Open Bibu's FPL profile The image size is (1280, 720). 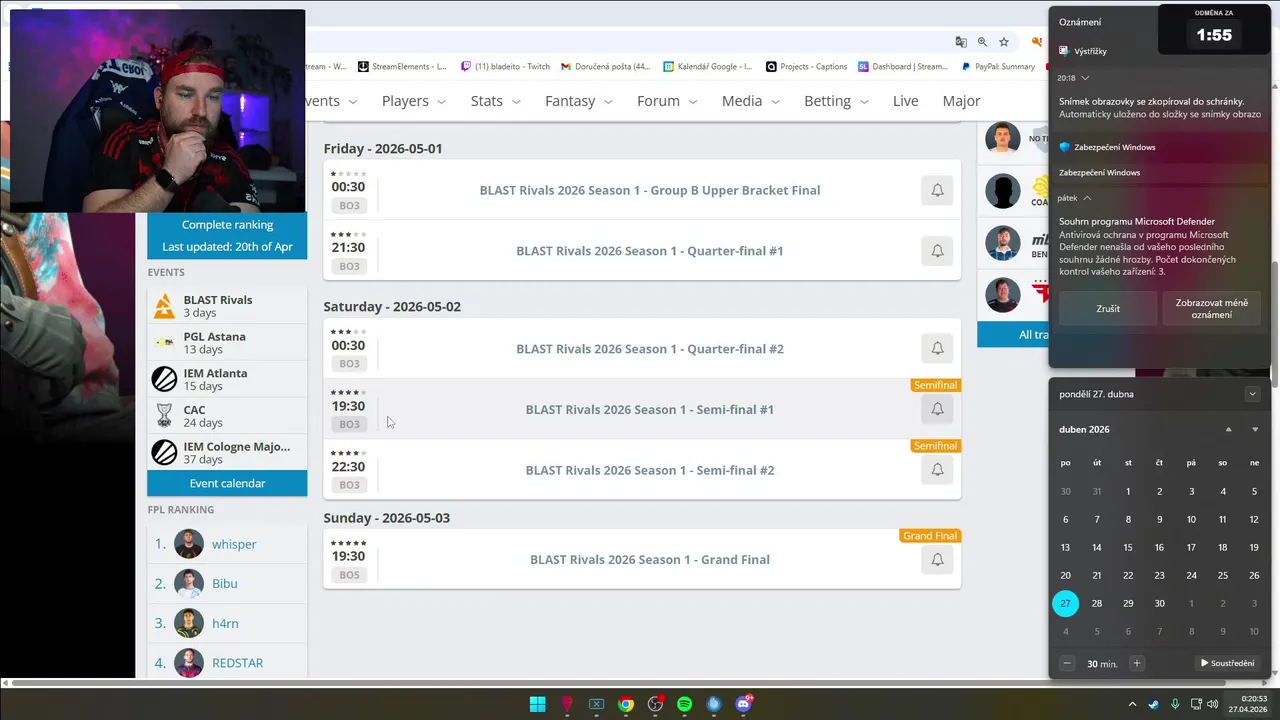tap(224, 583)
